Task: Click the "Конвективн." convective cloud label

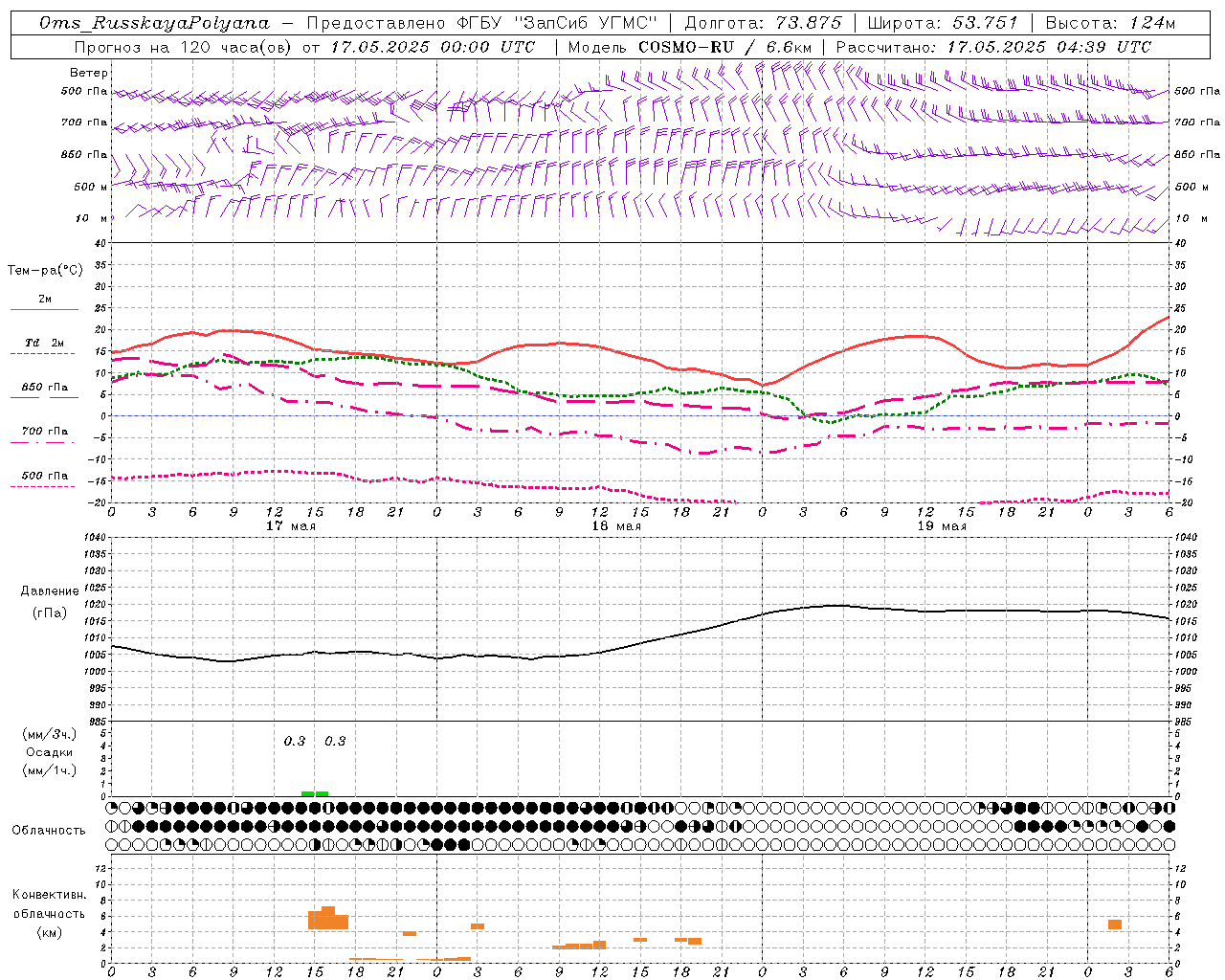Action: [x=49, y=895]
